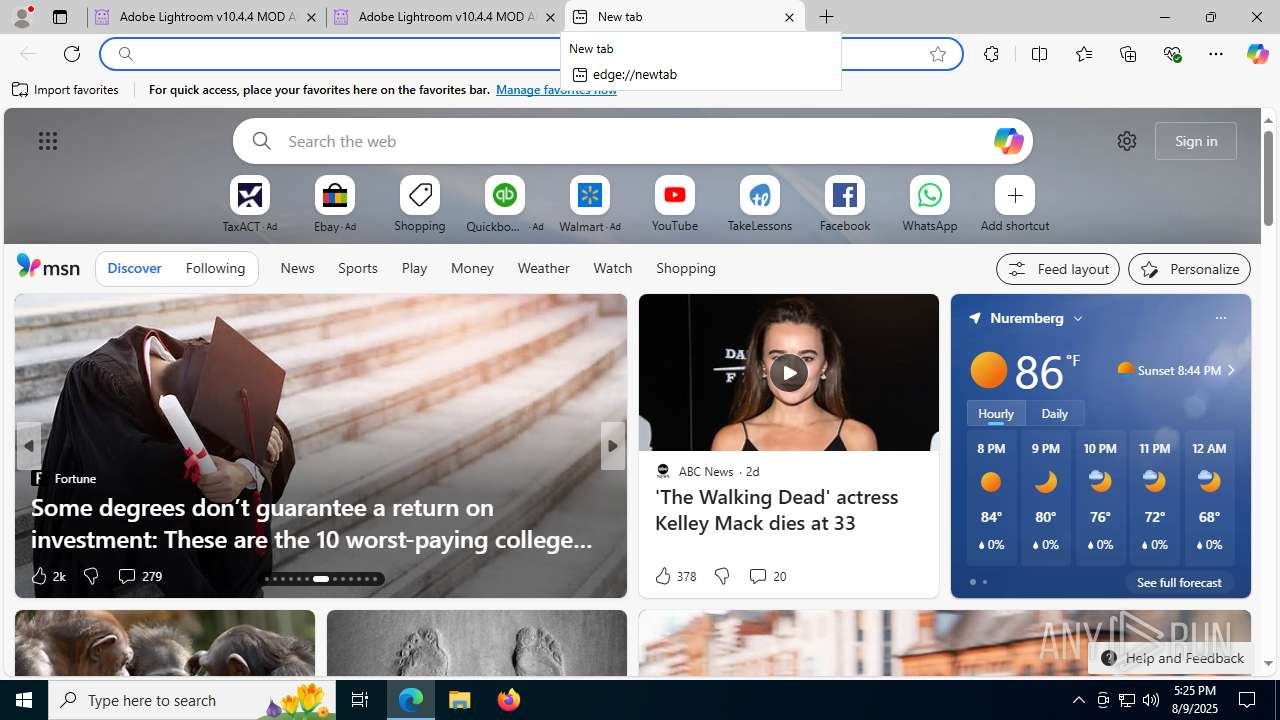Show hidden system tray icons
The image size is (1280, 720).
[1078, 700]
